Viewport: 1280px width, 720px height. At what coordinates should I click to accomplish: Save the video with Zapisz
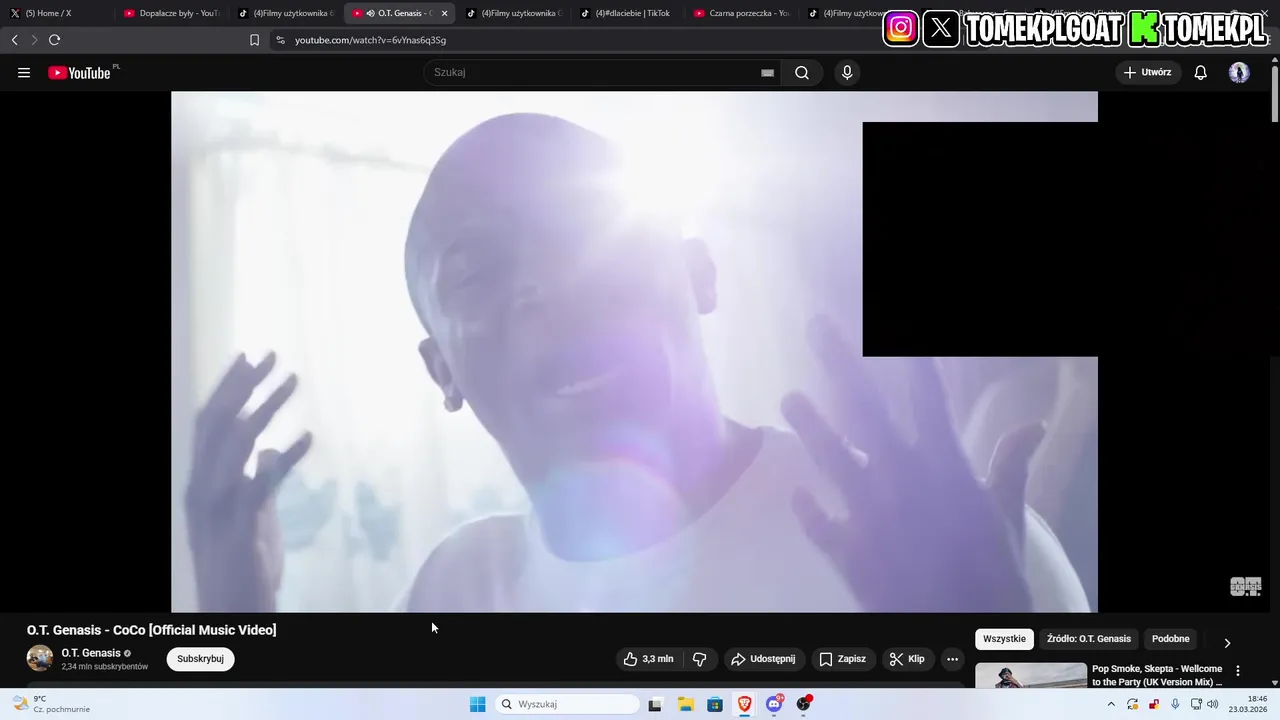point(843,659)
